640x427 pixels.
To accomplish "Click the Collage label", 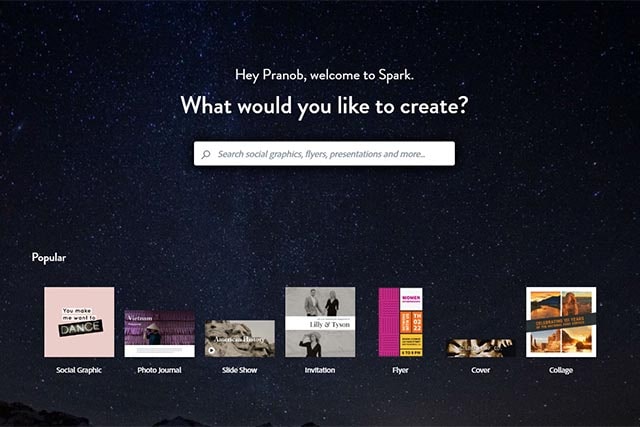I will click(561, 370).
